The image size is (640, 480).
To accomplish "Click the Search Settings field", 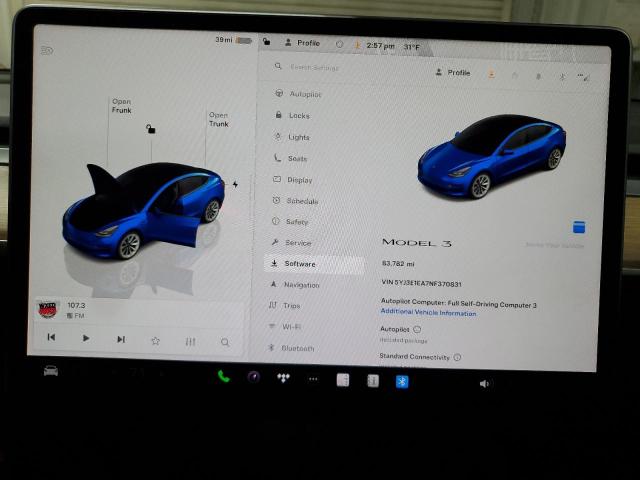I will [315, 67].
